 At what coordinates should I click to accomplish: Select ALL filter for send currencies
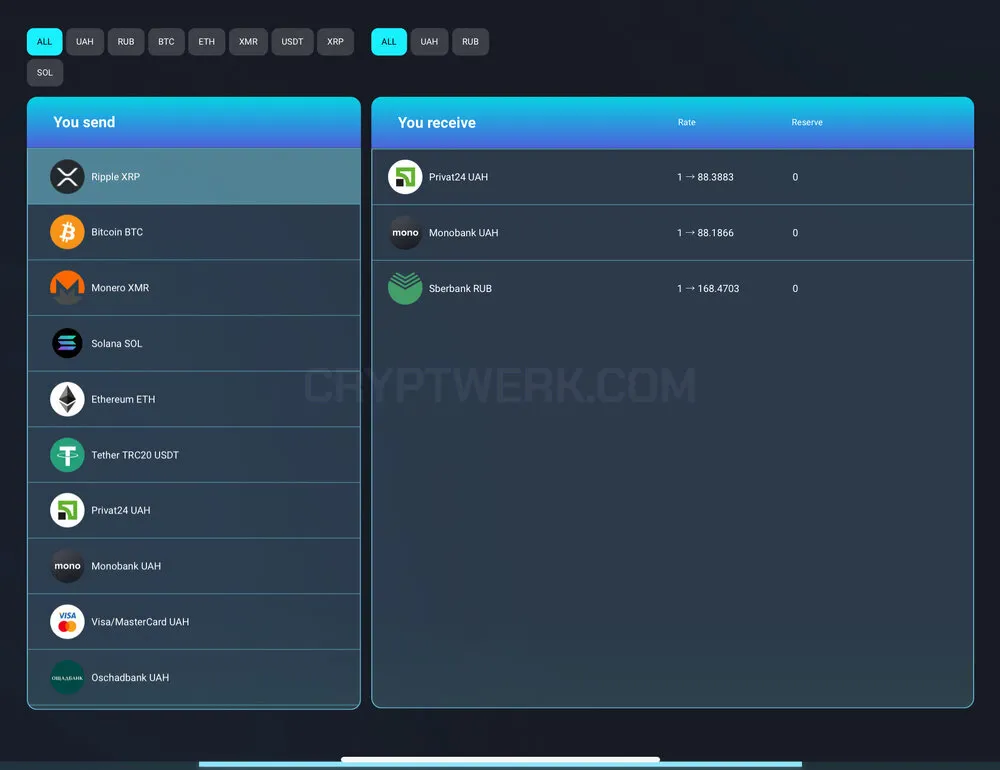click(x=45, y=41)
